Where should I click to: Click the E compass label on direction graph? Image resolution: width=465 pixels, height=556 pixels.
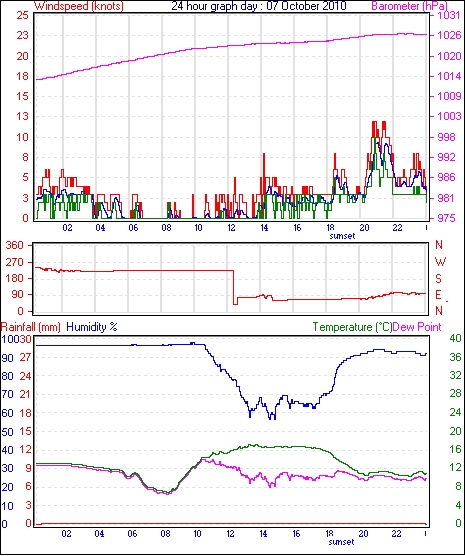coord(438,295)
